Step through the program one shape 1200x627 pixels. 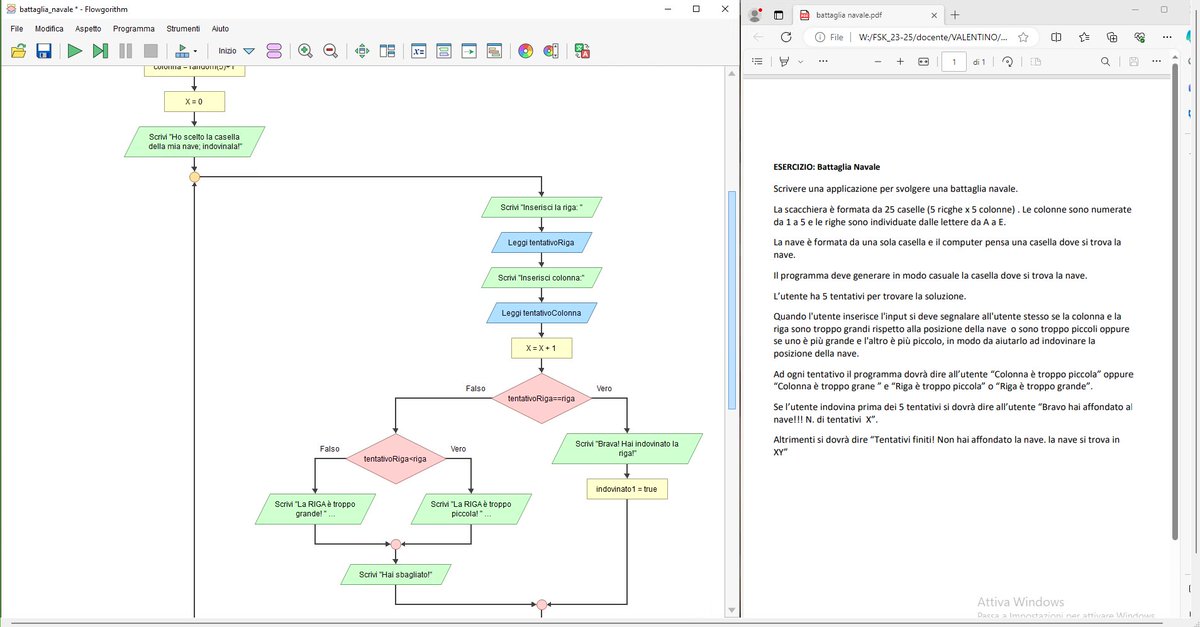coord(100,51)
